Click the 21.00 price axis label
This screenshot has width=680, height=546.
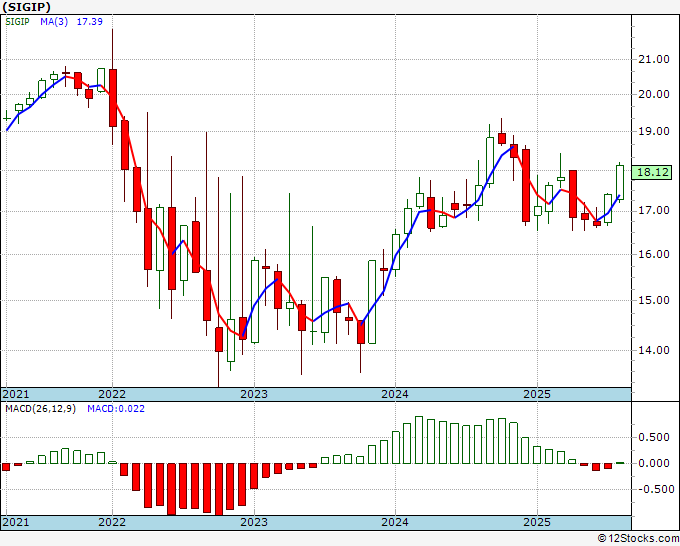[654, 59]
